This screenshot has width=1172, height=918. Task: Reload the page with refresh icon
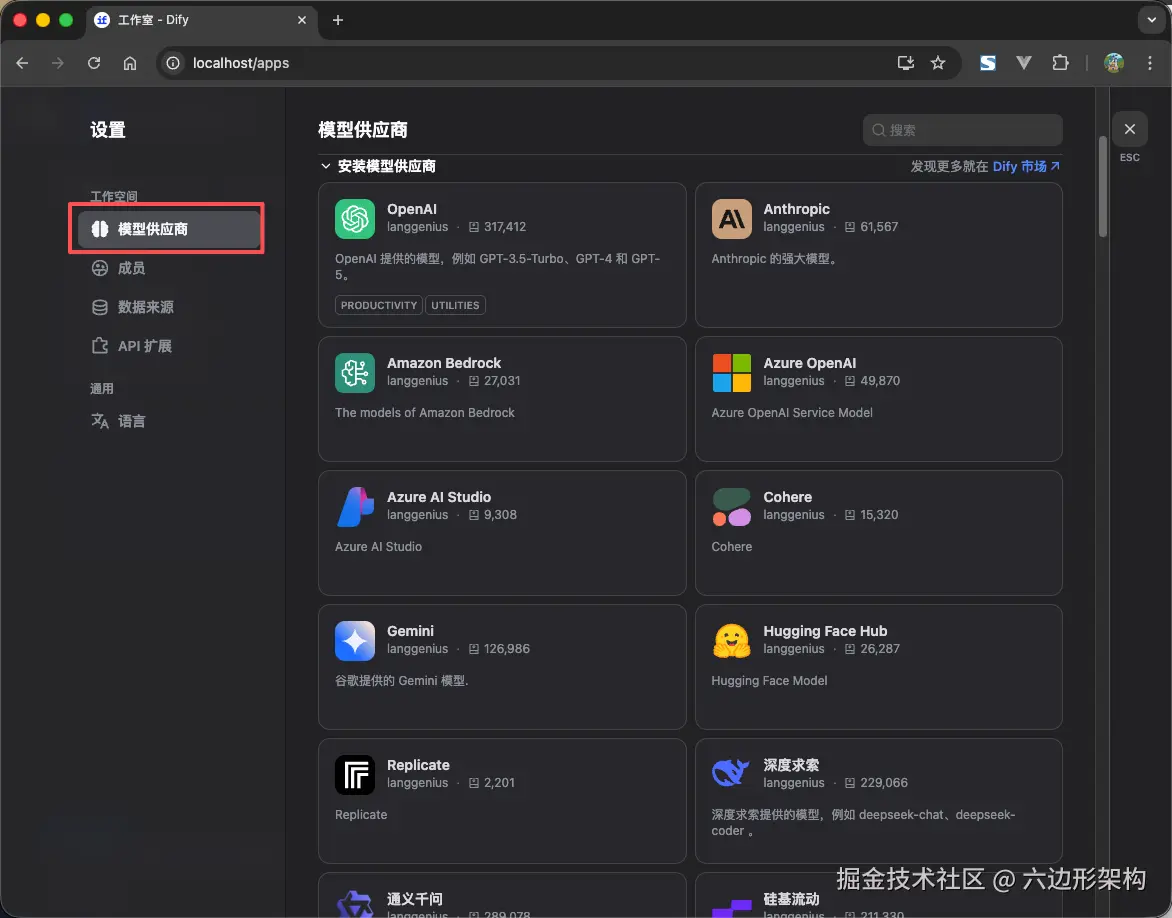pyautogui.click(x=94, y=63)
